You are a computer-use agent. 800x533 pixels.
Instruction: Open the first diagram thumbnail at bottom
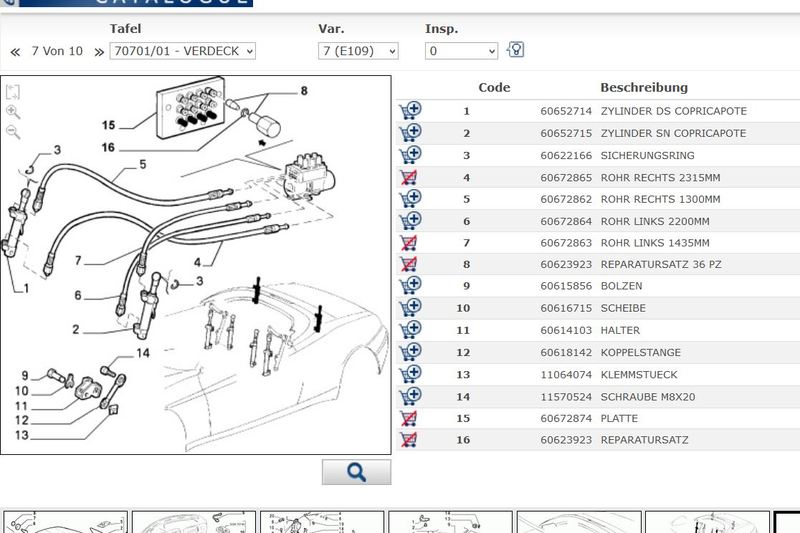66,522
